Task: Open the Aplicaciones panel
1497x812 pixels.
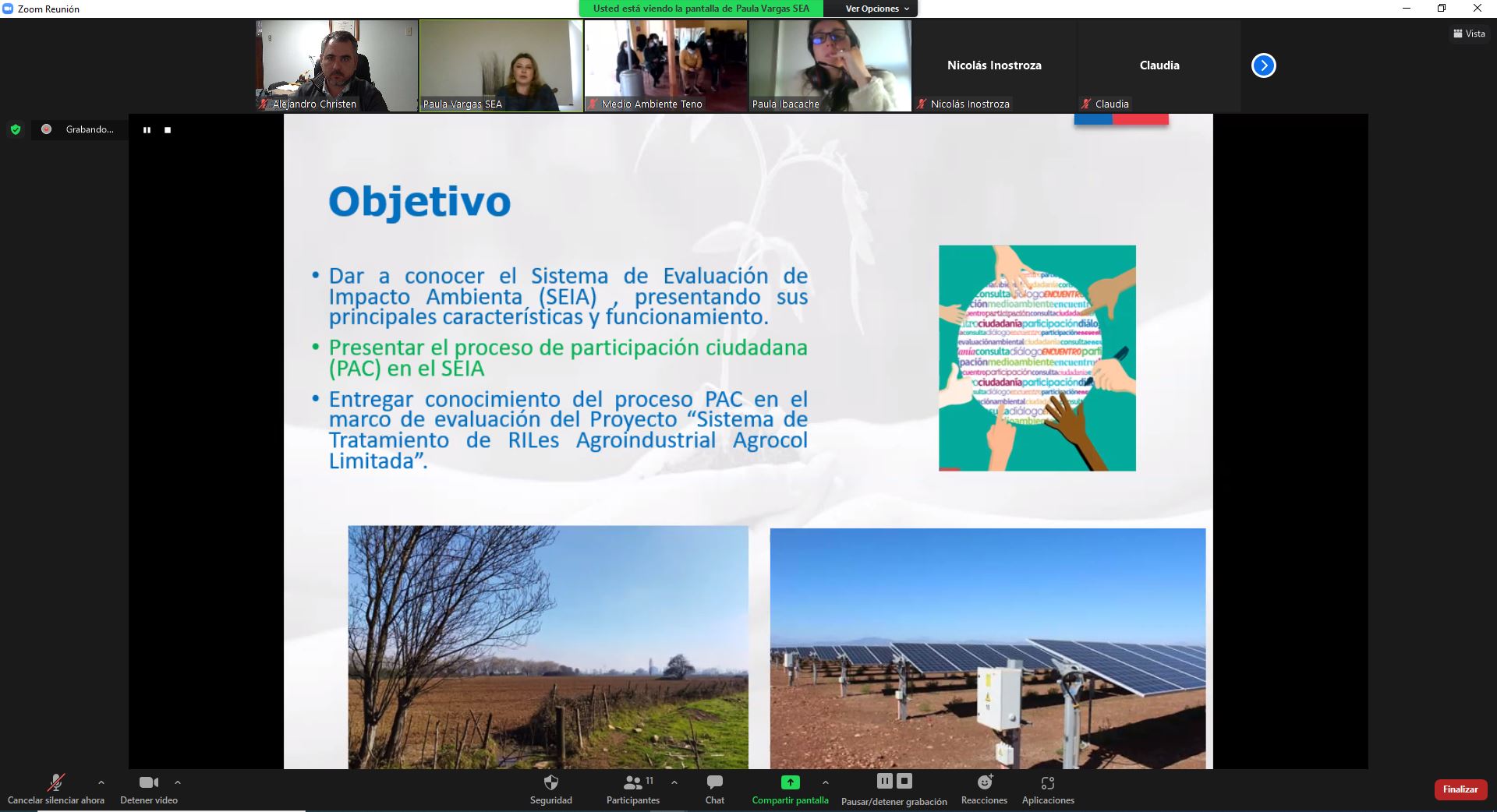Action: 1048,783
